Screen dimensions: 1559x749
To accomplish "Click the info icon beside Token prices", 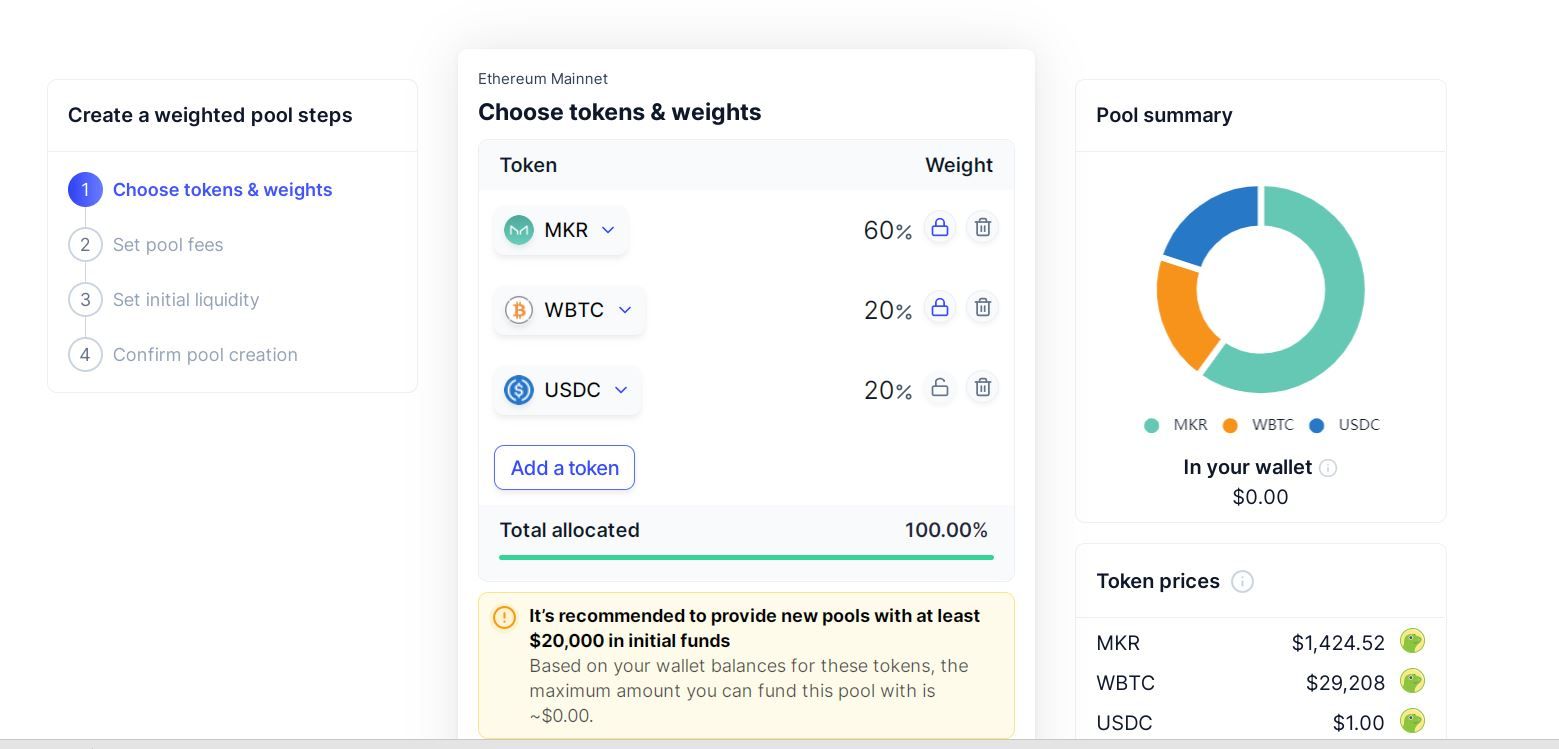I will 1242,582.
